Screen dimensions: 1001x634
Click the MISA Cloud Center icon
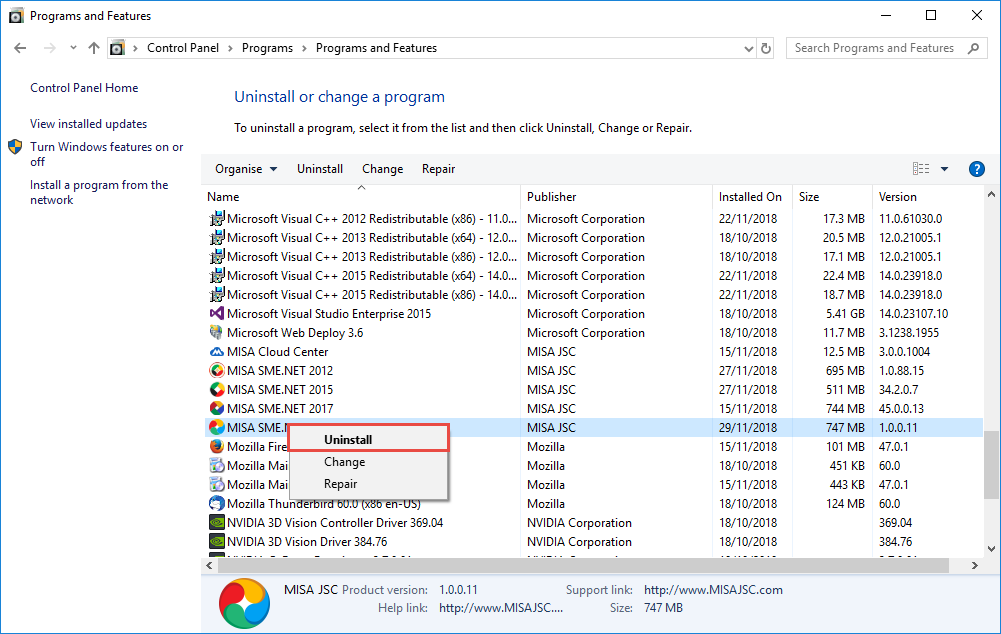[x=217, y=352]
